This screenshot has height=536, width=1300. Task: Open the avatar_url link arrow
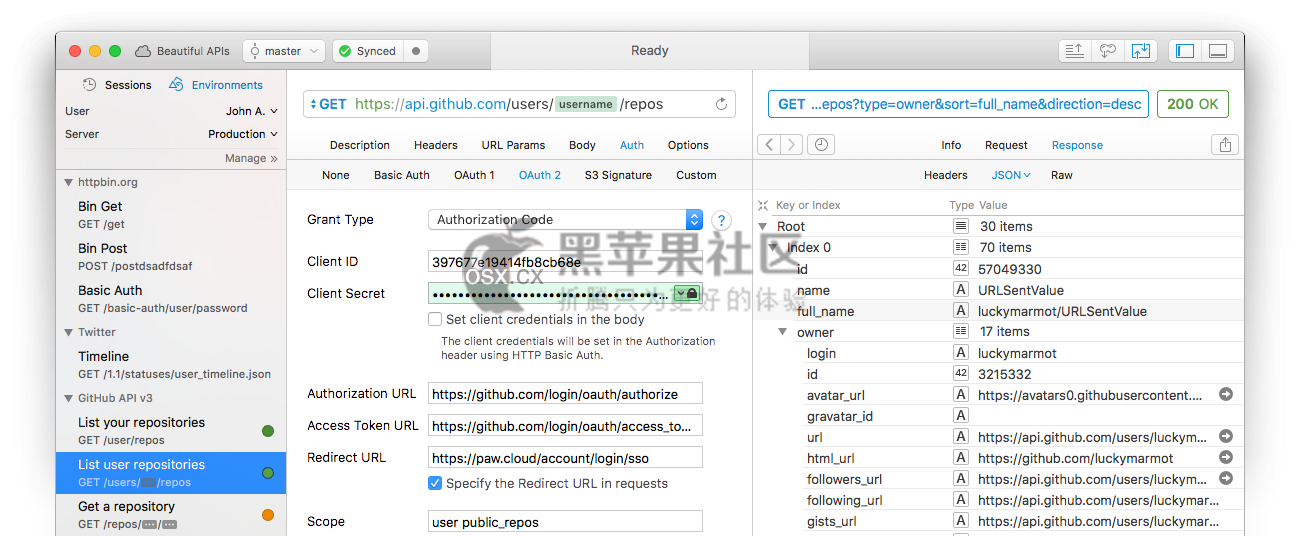pos(1225,395)
